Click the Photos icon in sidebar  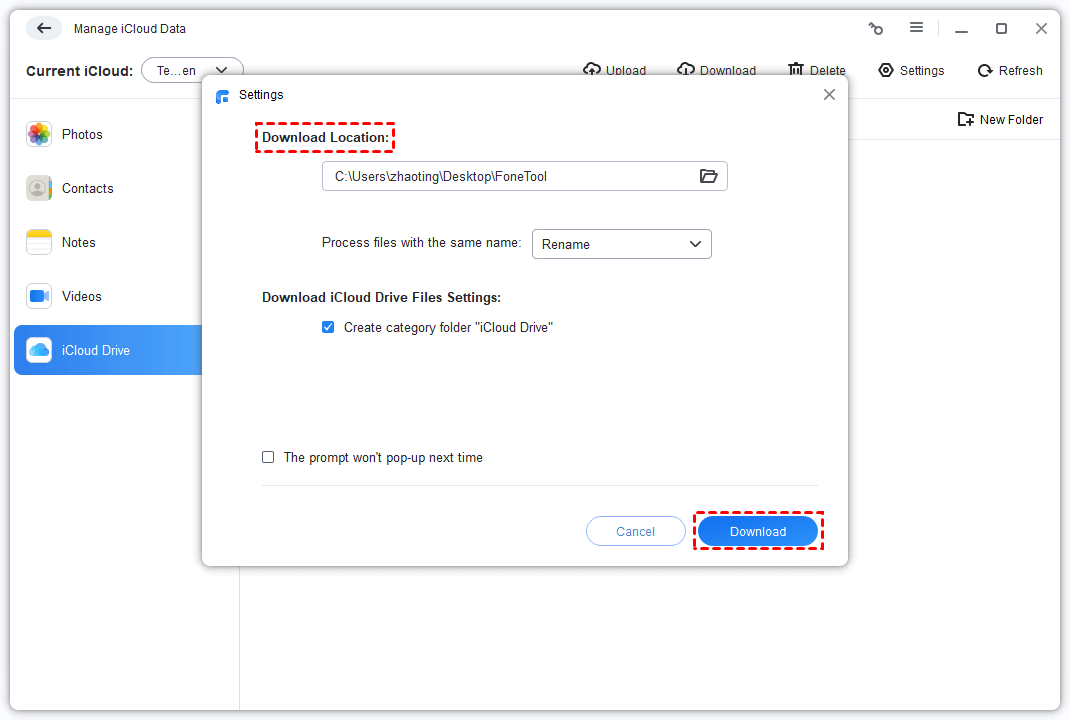[39, 134]
